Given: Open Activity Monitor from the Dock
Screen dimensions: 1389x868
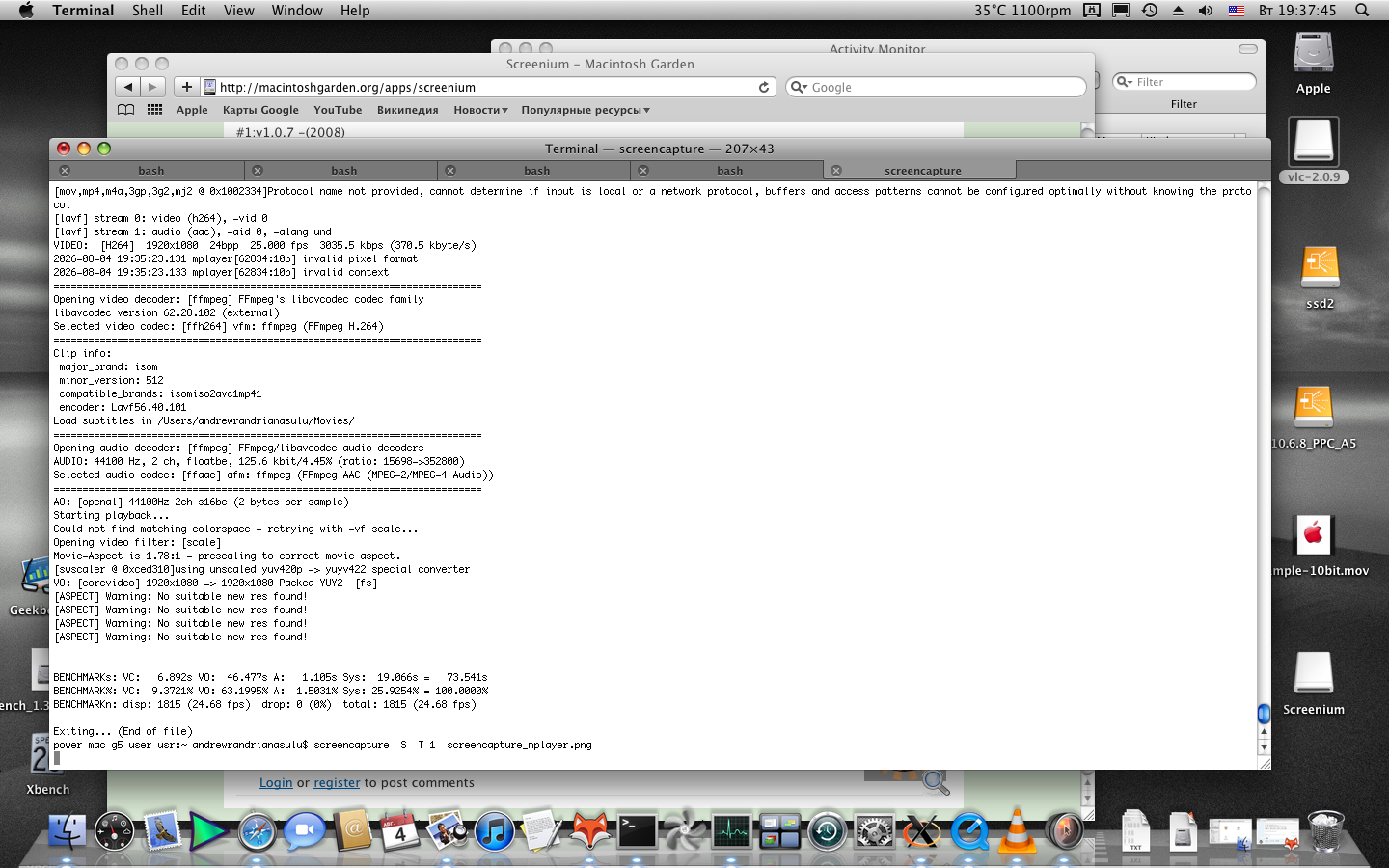Looking at the screenshot, I should coord(731,830).
